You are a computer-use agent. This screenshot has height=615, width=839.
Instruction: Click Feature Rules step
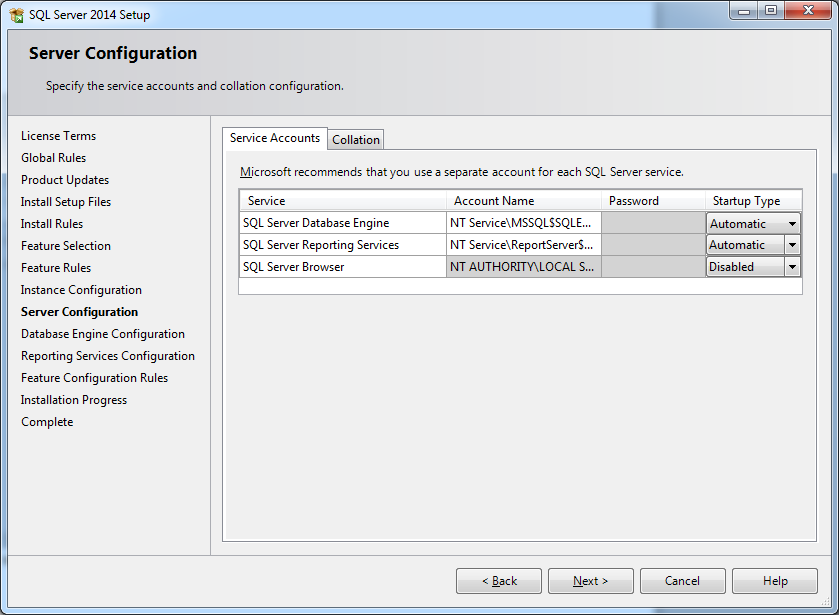tap(56, 268)
